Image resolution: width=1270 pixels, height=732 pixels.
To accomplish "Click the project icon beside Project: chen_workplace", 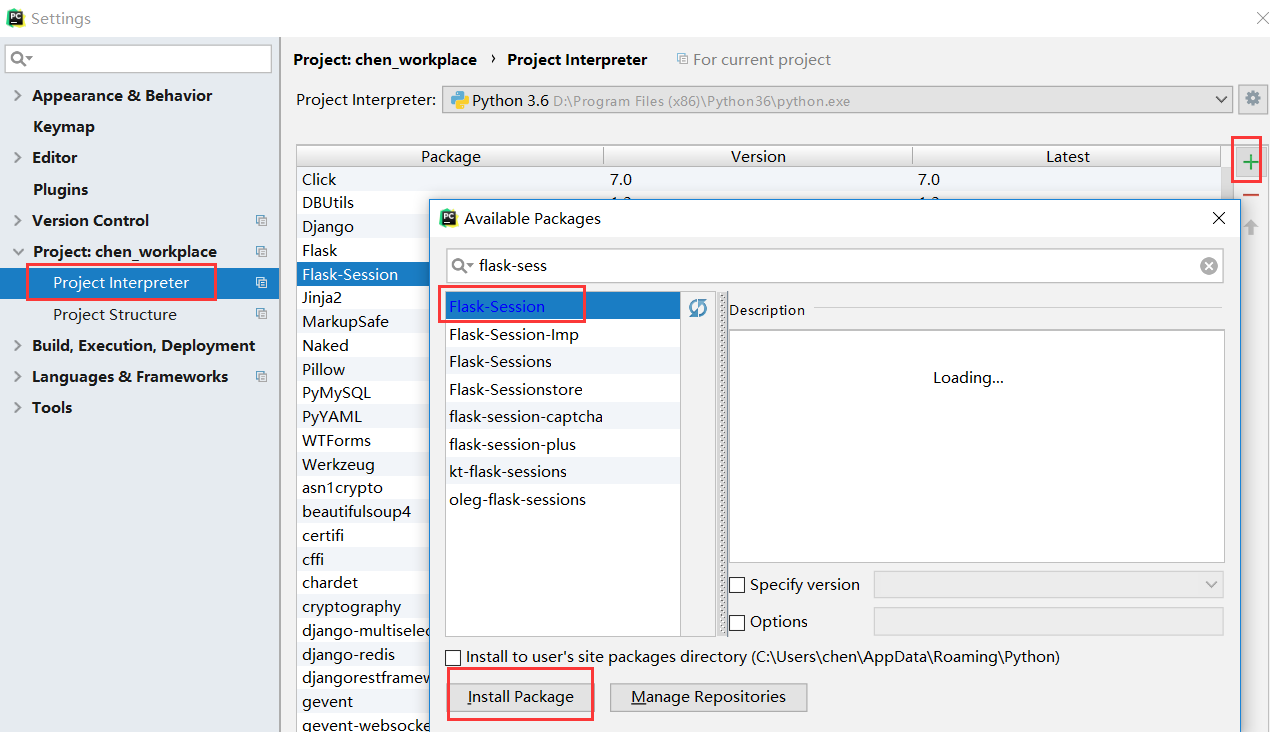I will pyautogui.click(x=262, y=252).
